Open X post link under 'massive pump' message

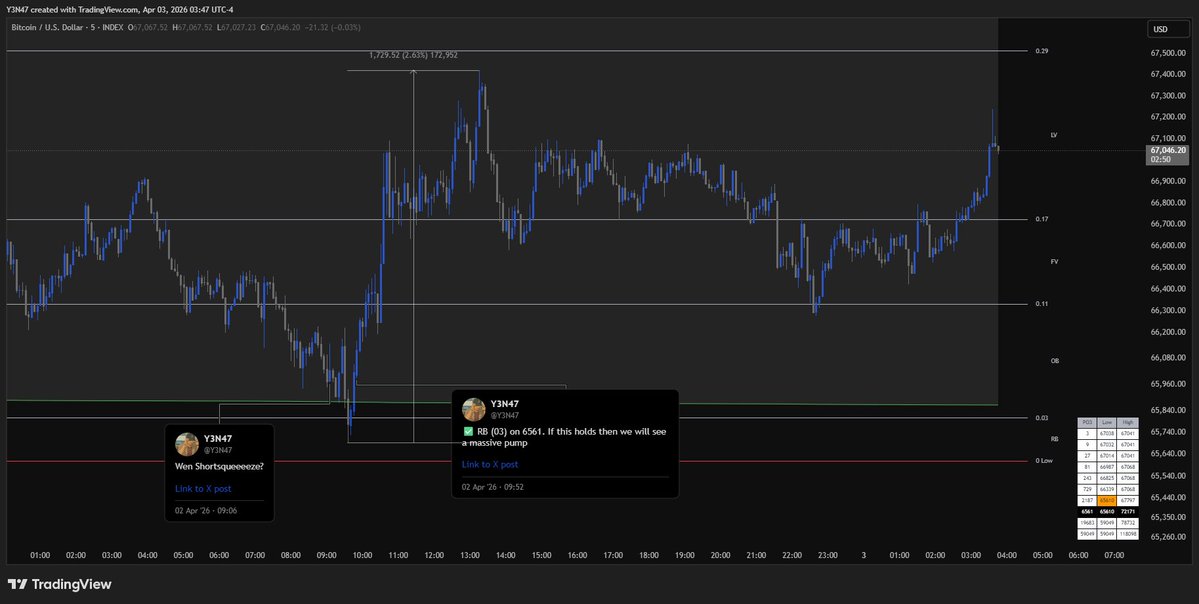[490, 465]
